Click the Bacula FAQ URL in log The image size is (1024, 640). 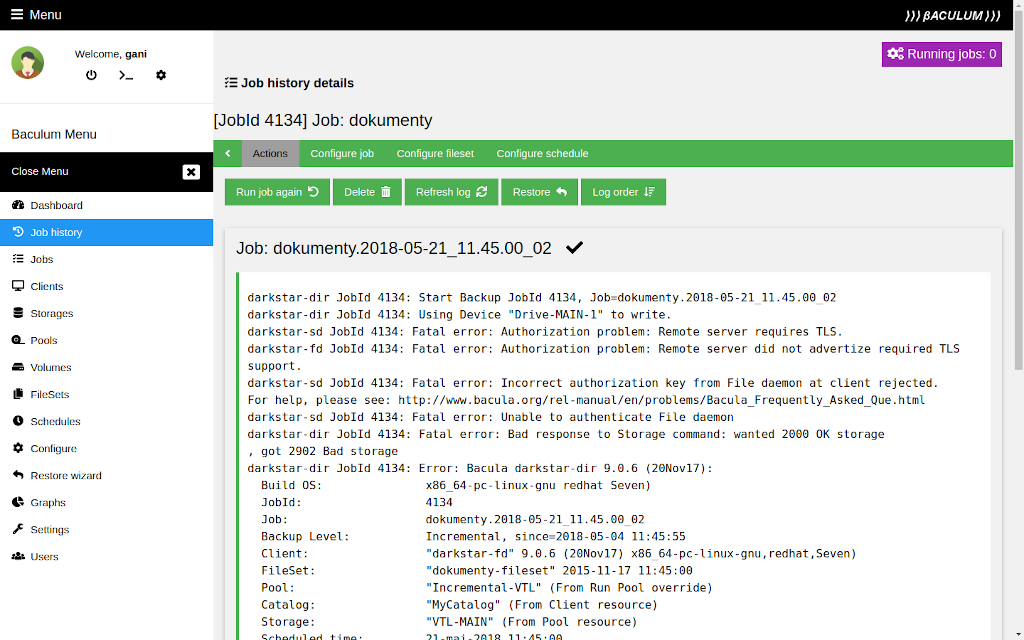pos(662,400)
